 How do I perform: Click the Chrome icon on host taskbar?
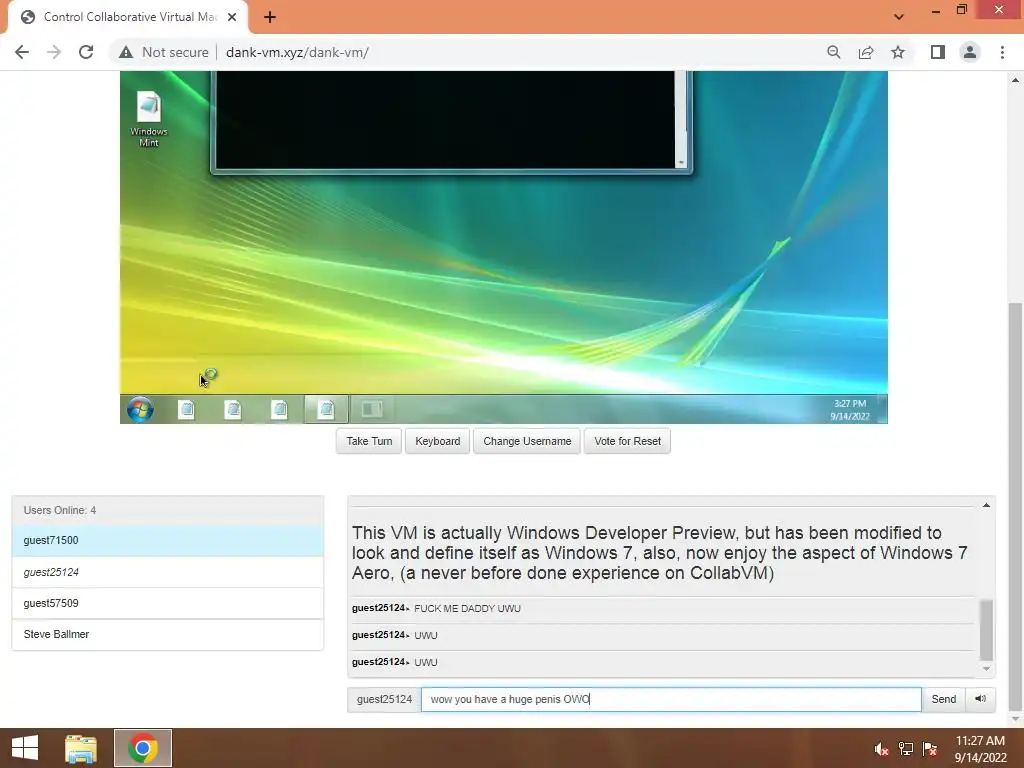143,748
